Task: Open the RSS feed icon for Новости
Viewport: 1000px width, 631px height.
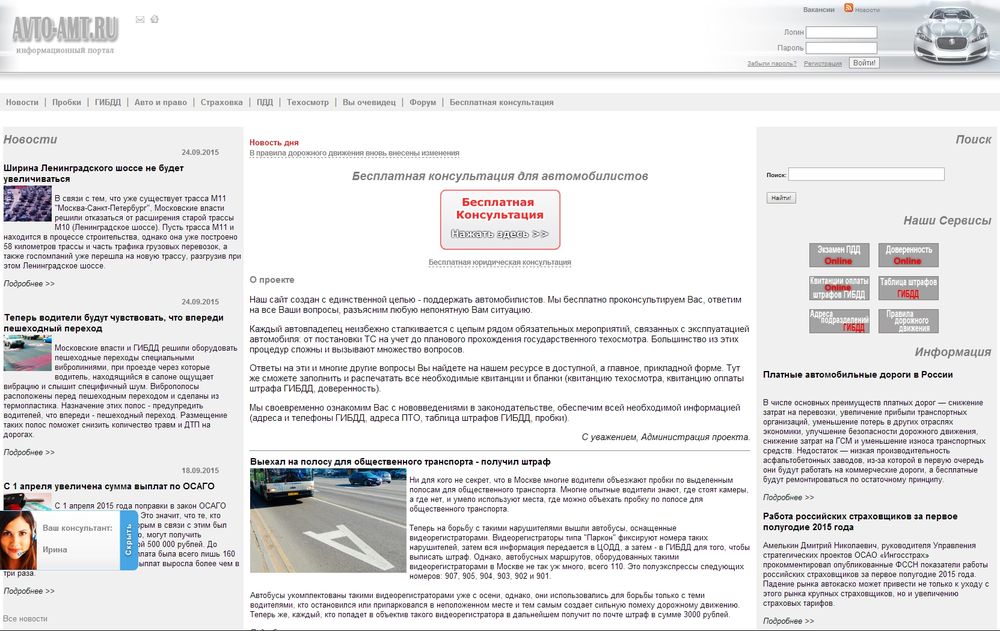Action: pos(848,8)
